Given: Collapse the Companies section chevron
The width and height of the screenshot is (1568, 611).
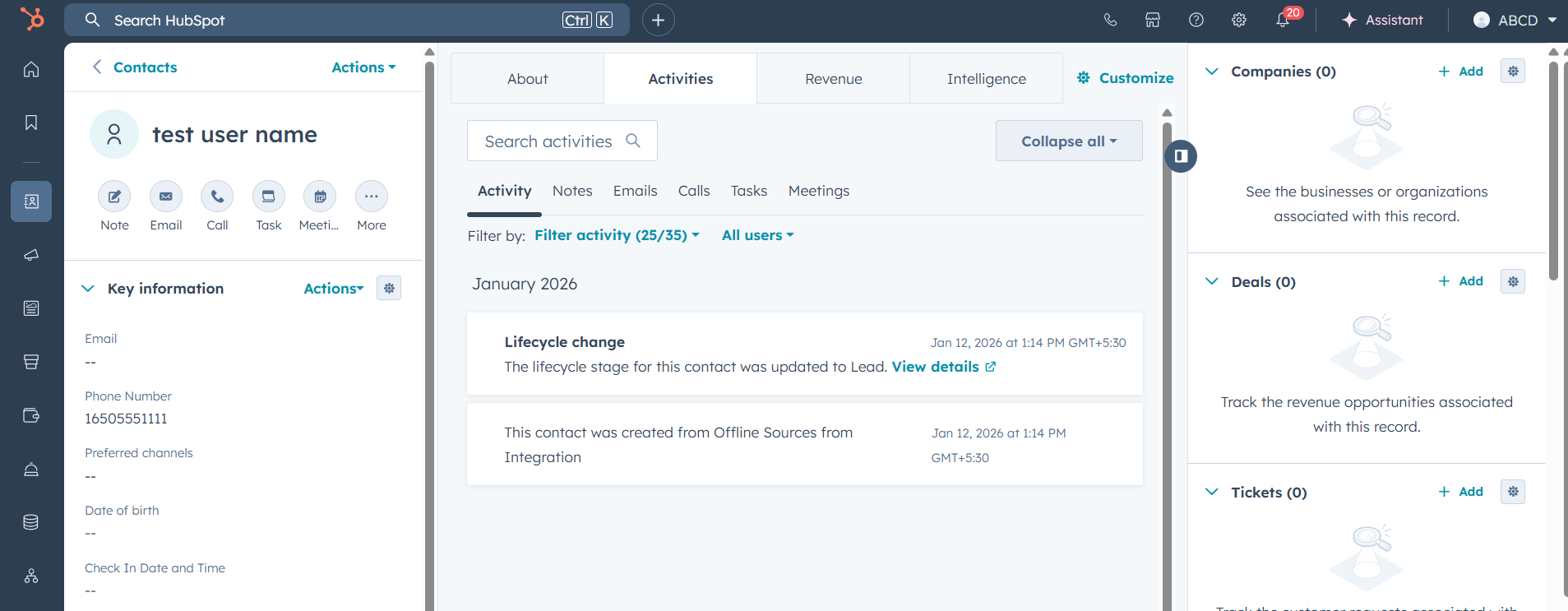Looking at the screenshot, I should tap(1211, 72).
